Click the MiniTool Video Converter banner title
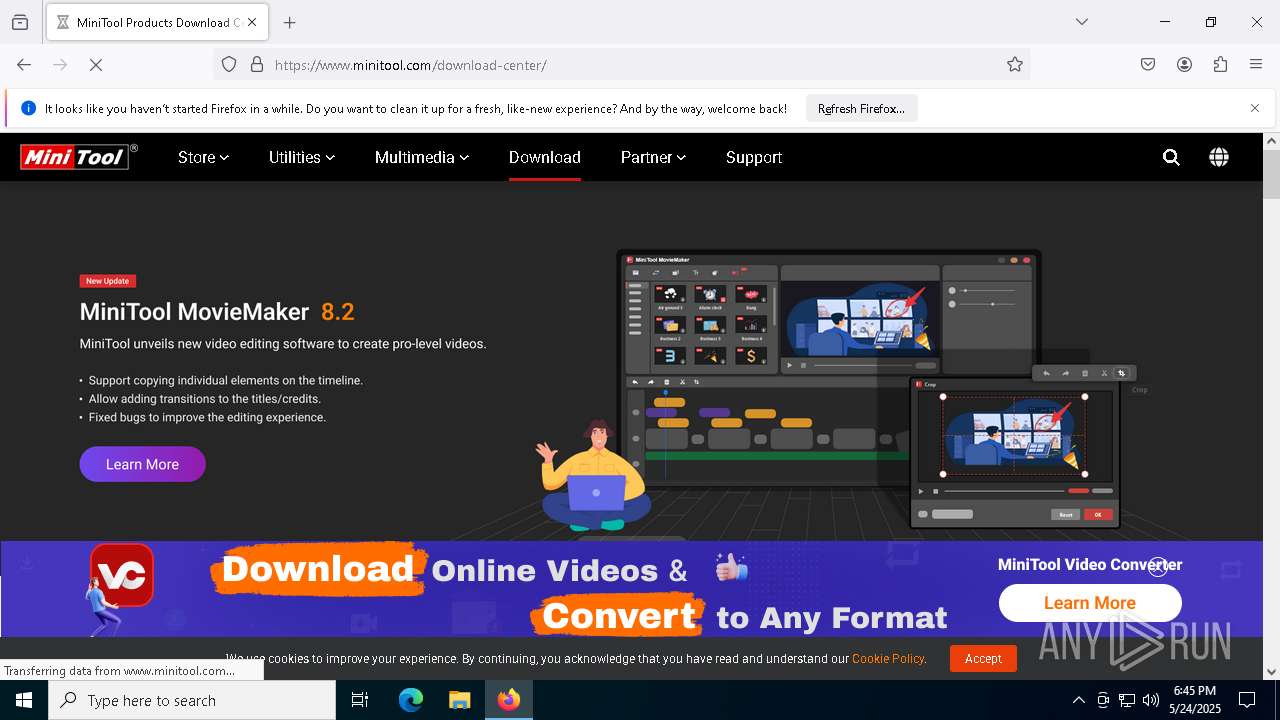 (1090, 565)
